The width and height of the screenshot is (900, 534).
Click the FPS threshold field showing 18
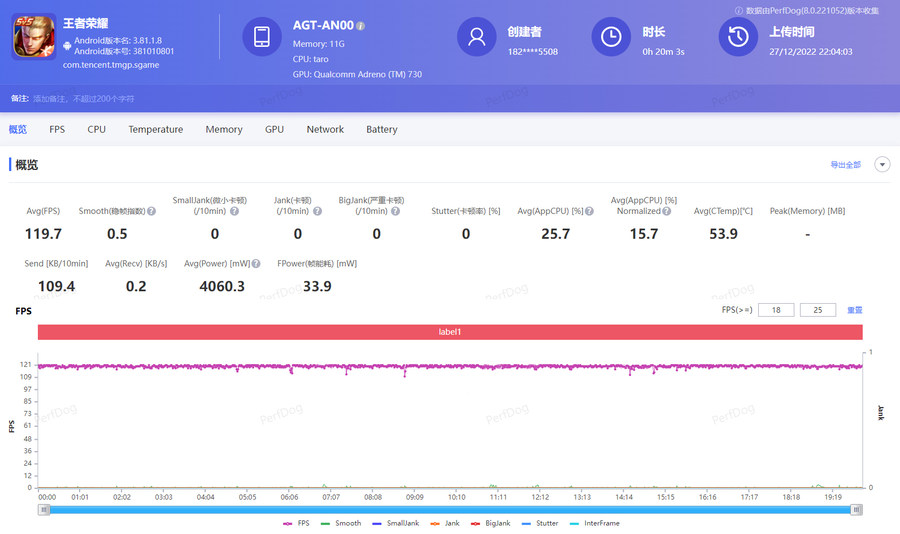[775, 310]
